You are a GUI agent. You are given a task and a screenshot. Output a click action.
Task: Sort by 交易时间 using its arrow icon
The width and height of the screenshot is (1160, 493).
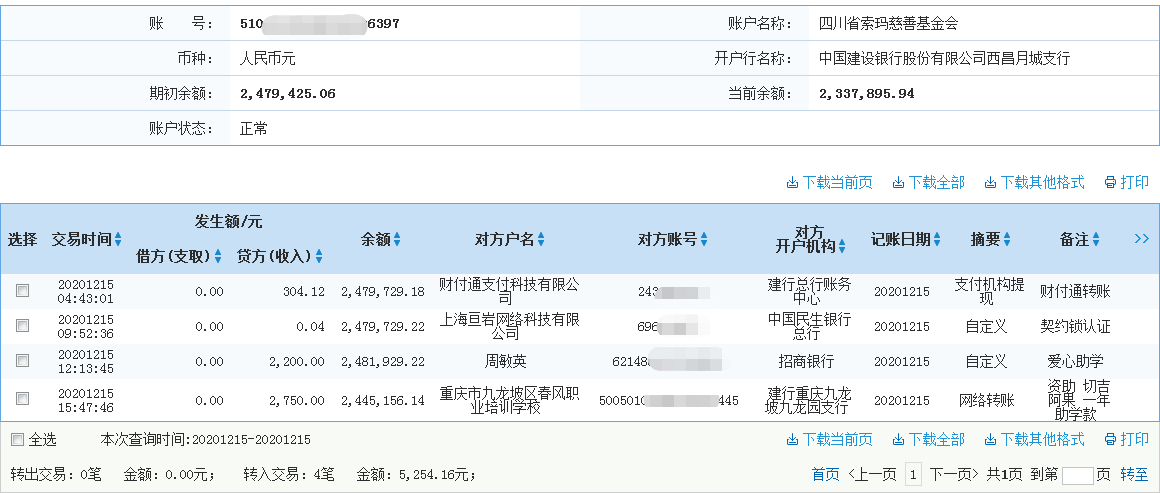pyautogui.click(x=118, y=240)
